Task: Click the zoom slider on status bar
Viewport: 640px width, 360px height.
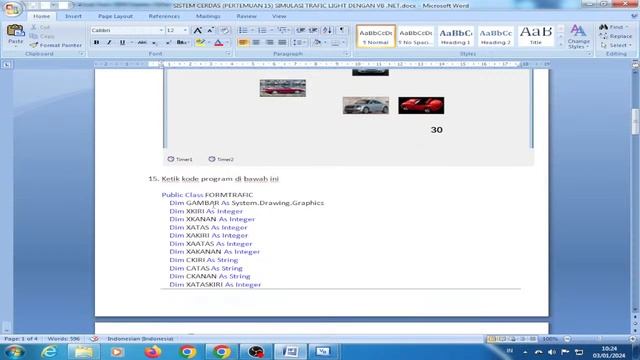Action: (x=600, y=339)
